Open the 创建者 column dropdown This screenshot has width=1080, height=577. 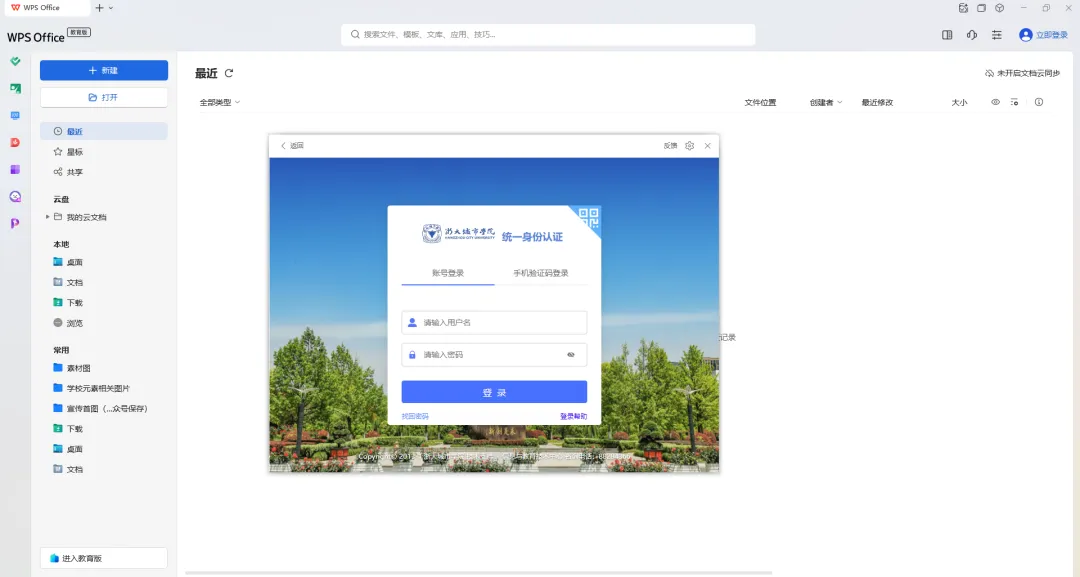(826, 102)
